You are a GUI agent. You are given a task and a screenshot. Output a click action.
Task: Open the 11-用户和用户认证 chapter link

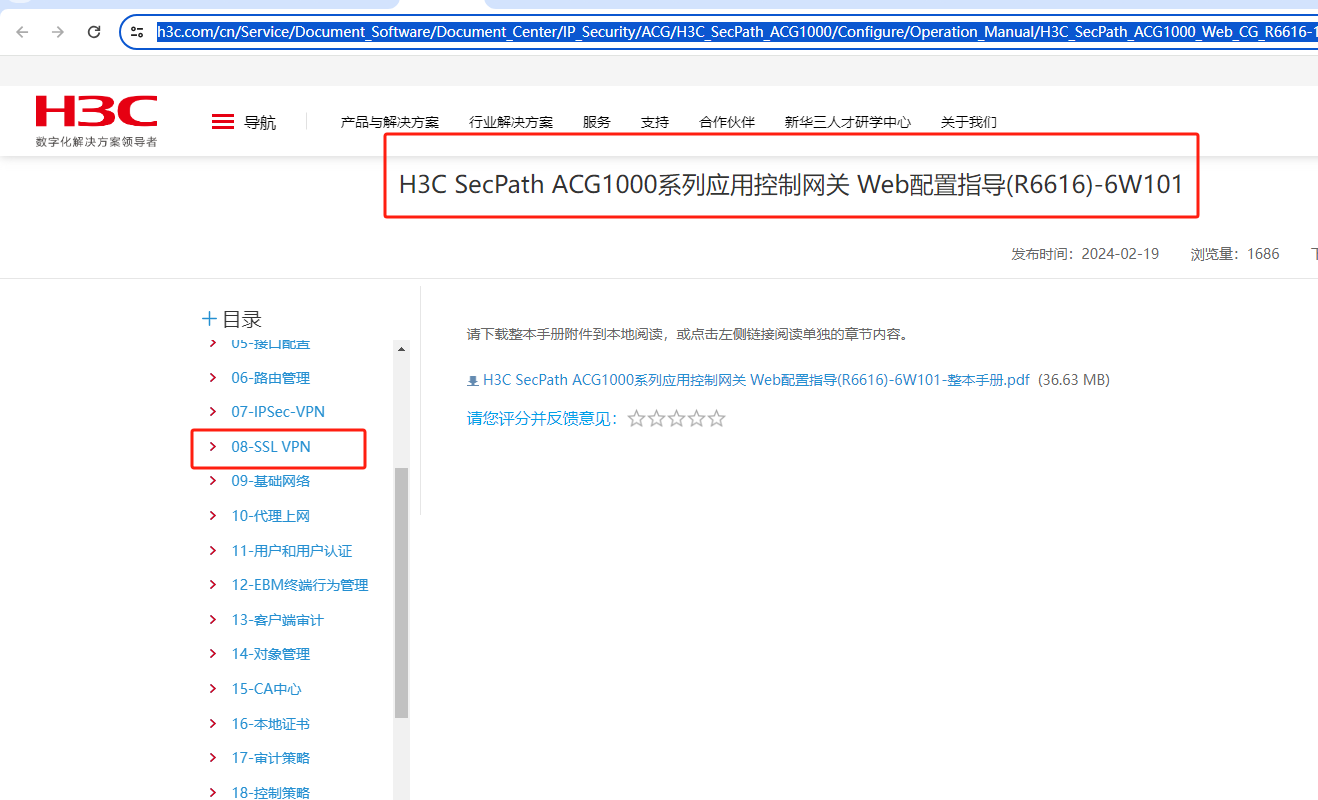click(292, 551)
